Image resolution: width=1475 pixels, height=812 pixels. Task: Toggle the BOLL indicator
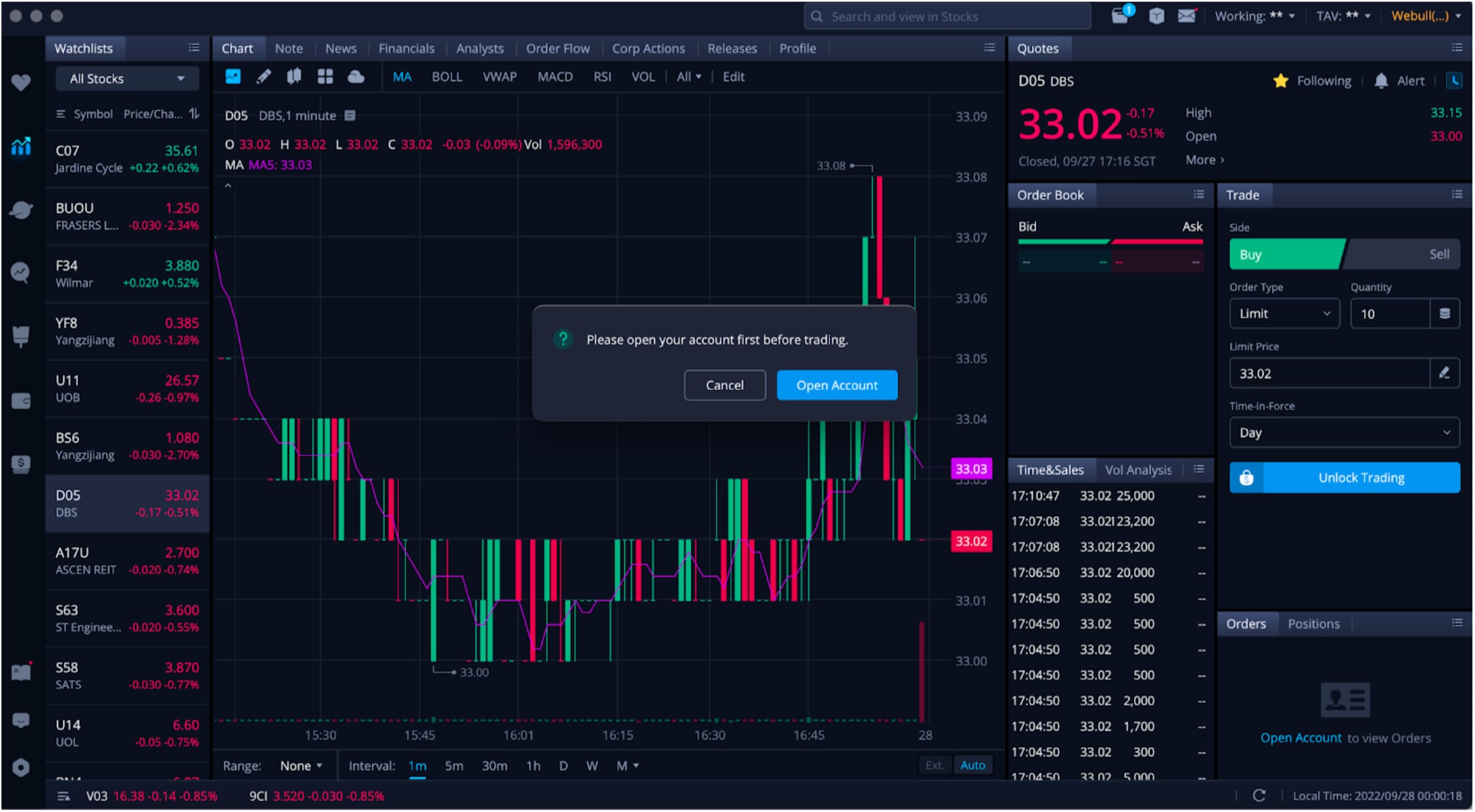[x=446, y=77]
